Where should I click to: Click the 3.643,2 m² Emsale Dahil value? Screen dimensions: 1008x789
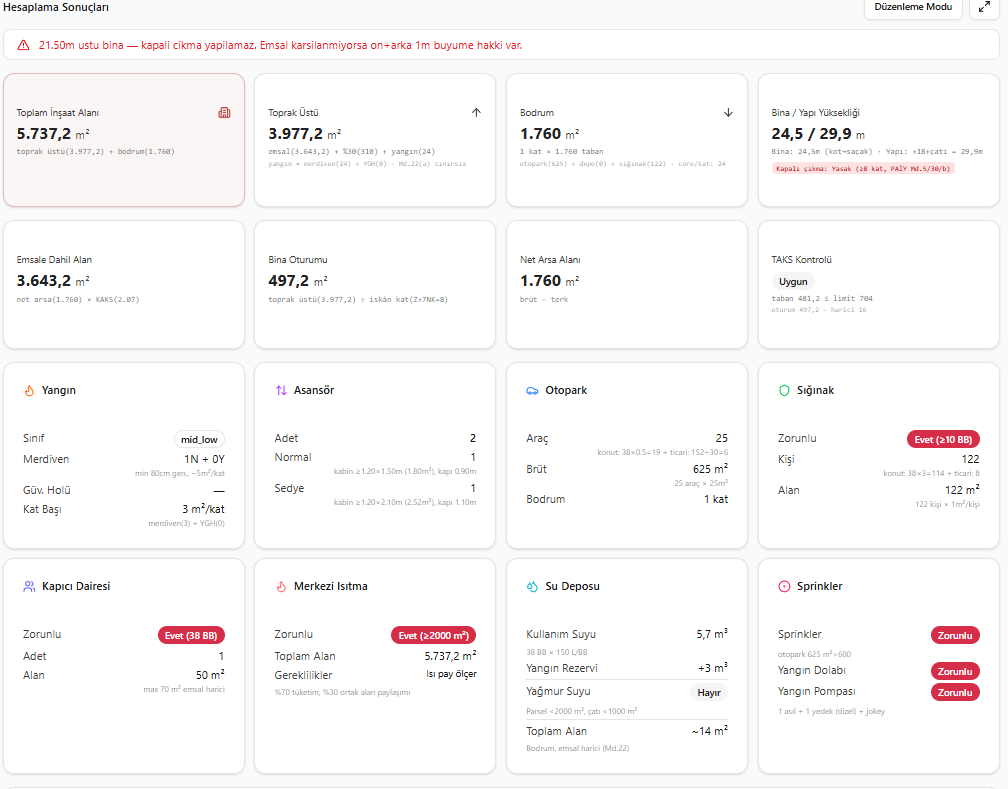click(53, 281)
